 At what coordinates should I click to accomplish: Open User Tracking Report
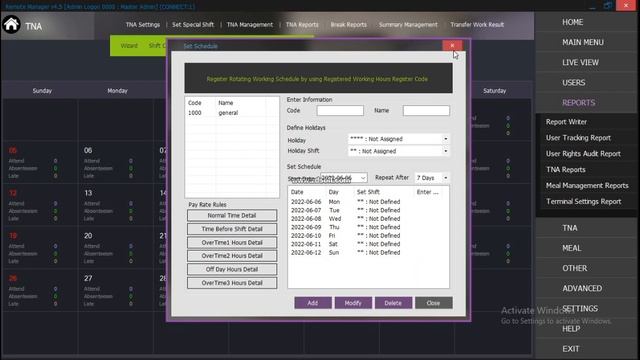[578, 138]
